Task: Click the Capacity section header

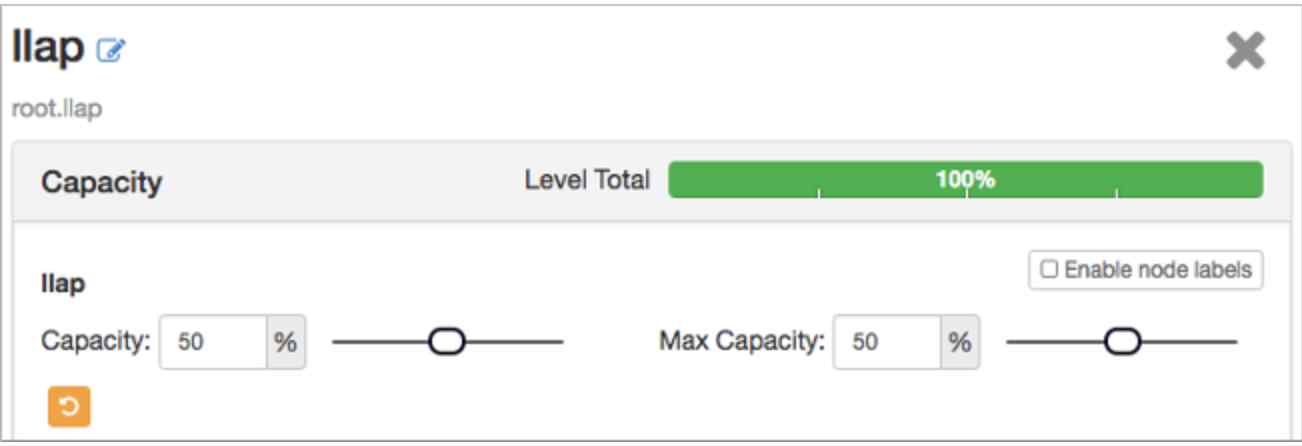Action: coord(102,183)
